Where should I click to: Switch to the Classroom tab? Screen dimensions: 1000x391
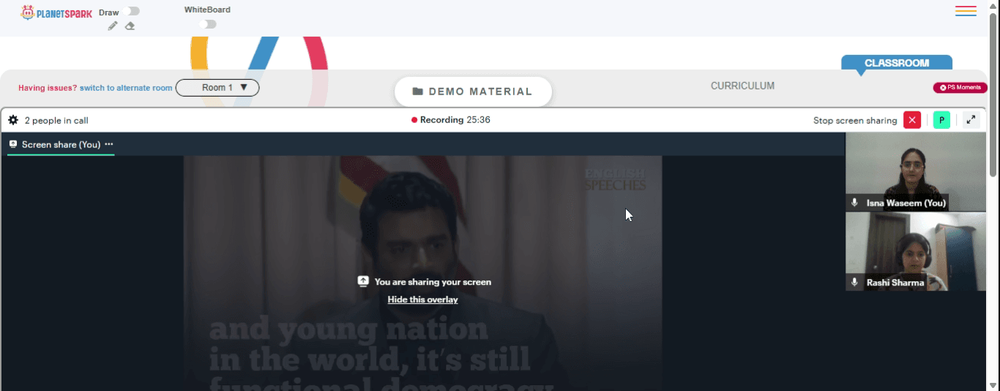coord(896,63)
